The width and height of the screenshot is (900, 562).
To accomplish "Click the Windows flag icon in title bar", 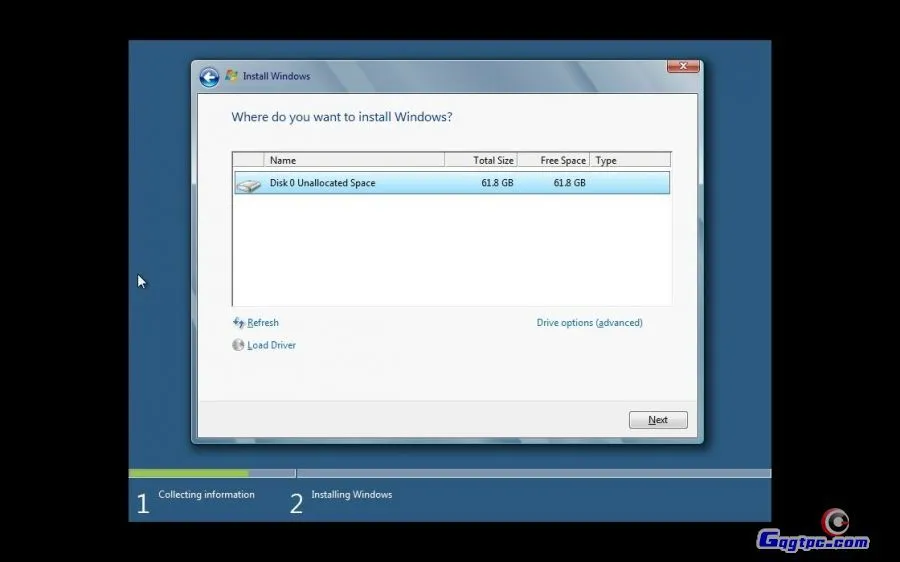I will coord(232,76).
